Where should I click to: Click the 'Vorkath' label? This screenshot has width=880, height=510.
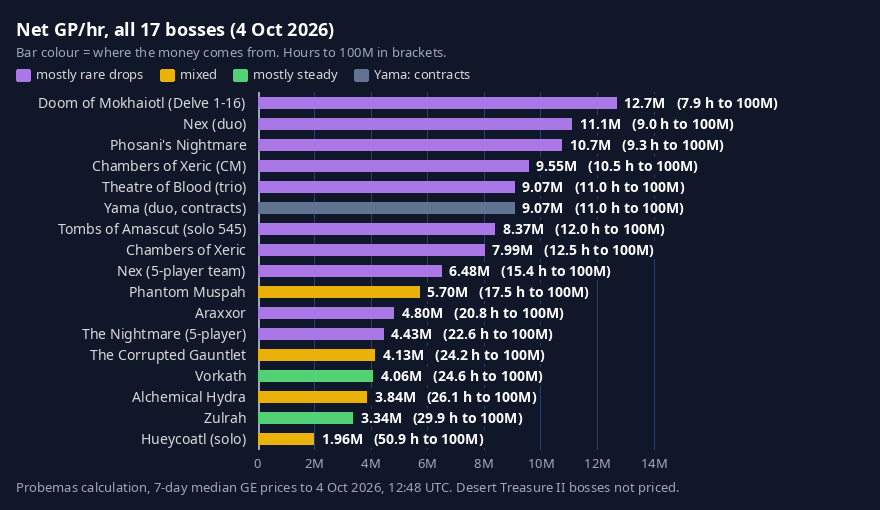point(221,376)
